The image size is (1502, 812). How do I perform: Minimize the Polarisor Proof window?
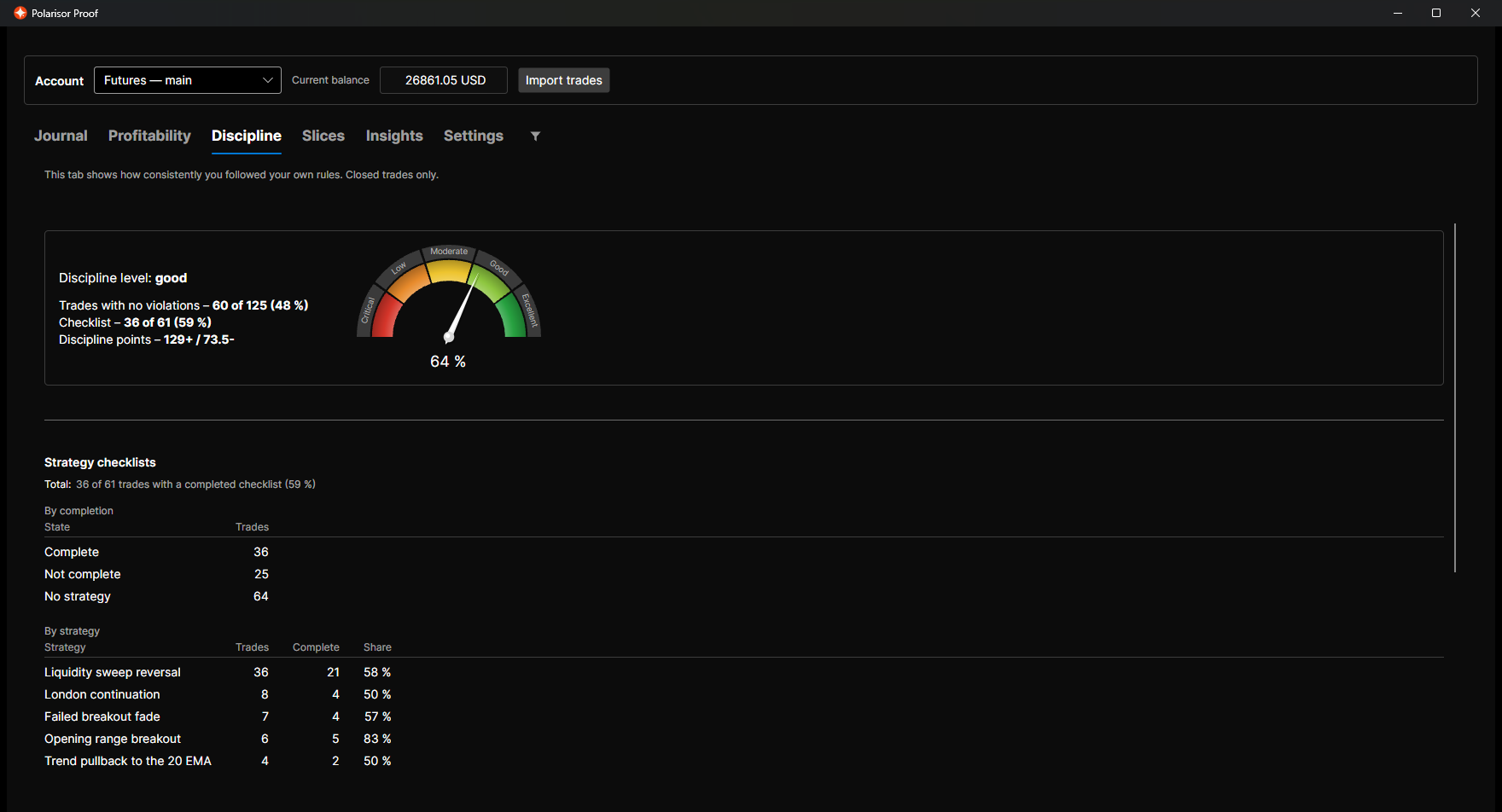pyautogui.click(x=1398, y=13)
